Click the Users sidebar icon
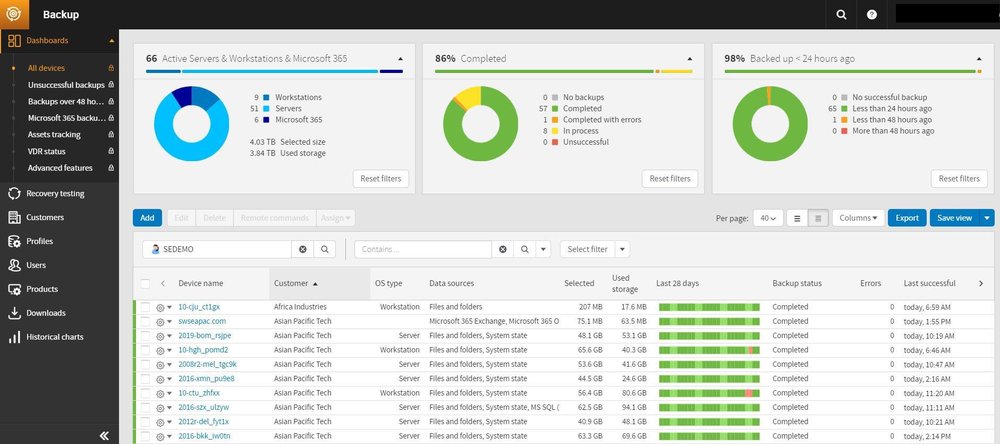Image resolution: width=1000 pixels, height=444 pixels. click(14, 265)
